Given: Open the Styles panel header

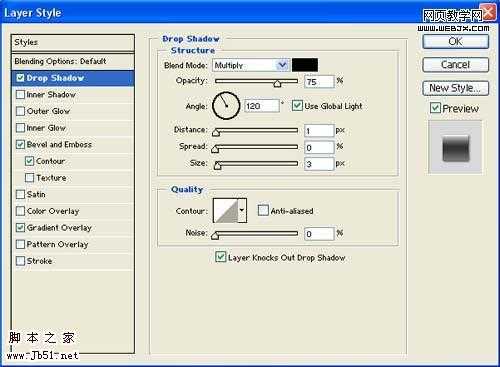Looking at the screenshot, I should click(x=73, y=42).
